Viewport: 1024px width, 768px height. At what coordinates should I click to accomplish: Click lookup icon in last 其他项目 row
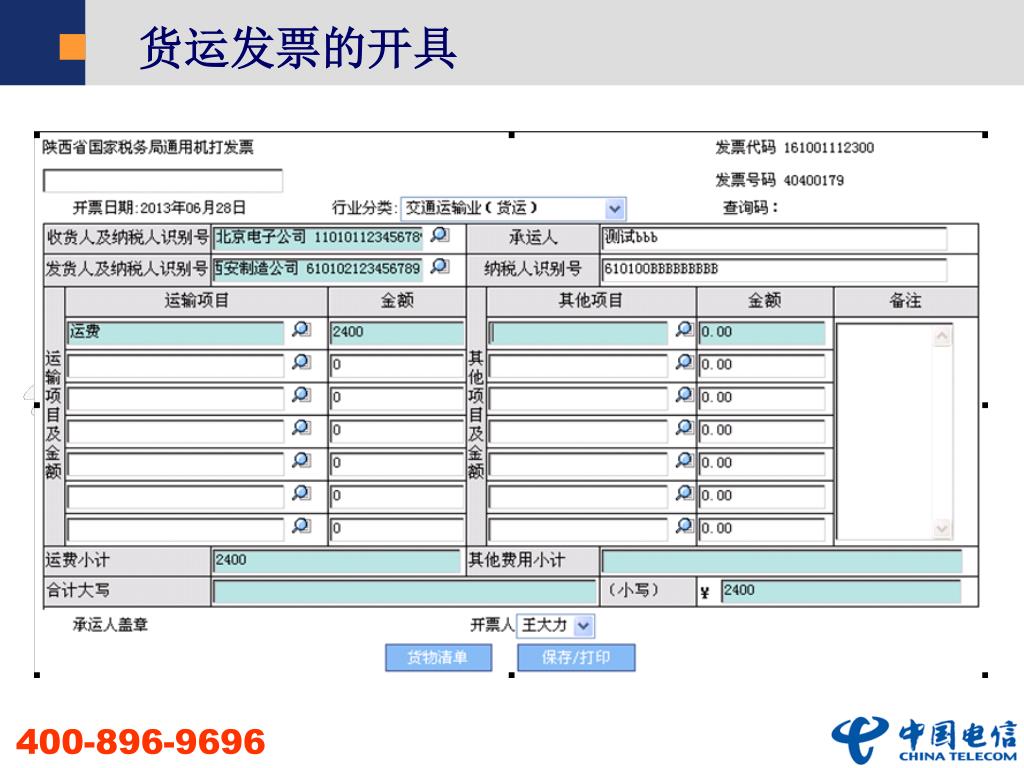pyautogui.click(x=684, y=525)
